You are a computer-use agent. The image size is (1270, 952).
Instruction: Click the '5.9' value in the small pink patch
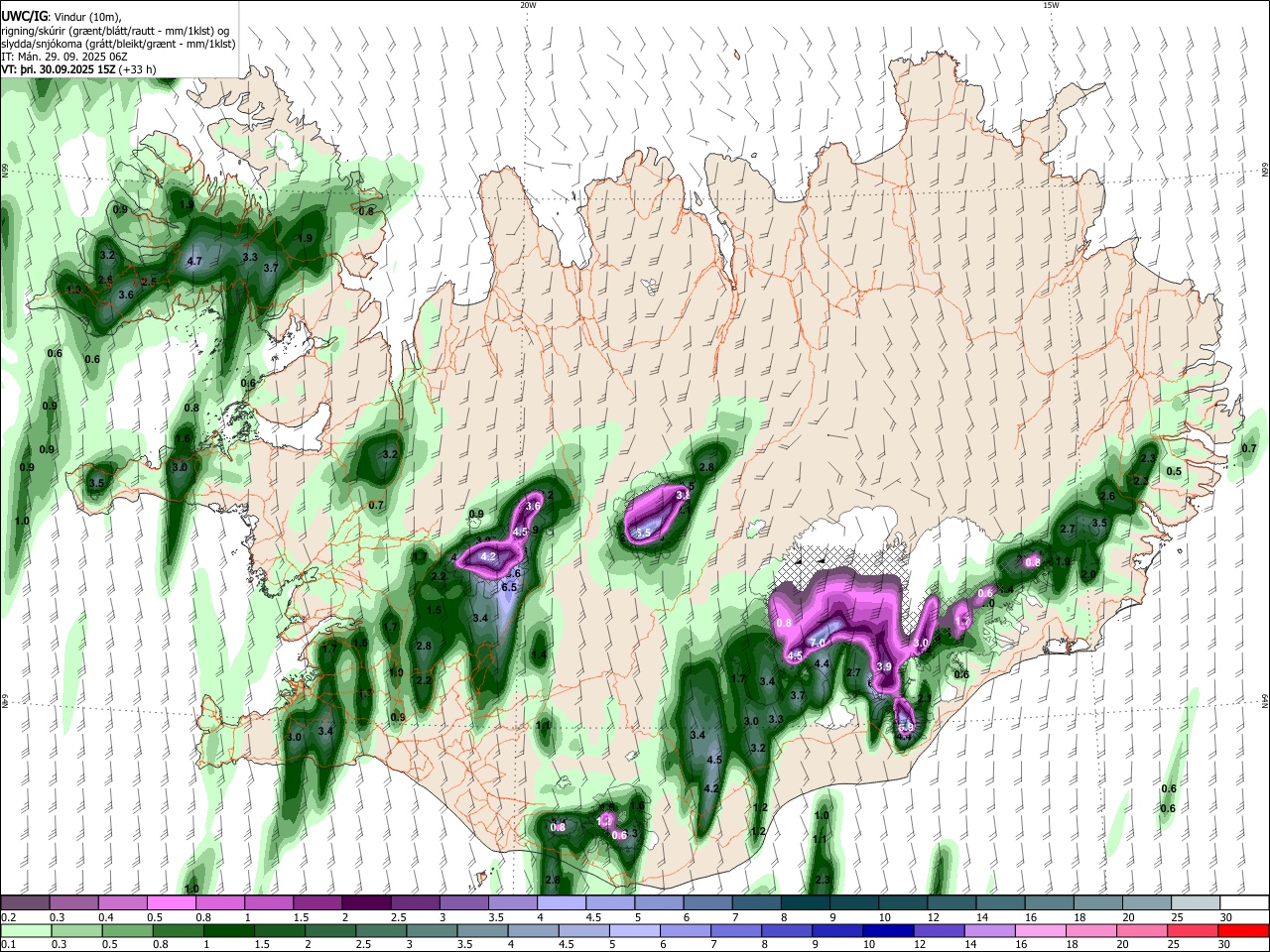tap(905, 728)
